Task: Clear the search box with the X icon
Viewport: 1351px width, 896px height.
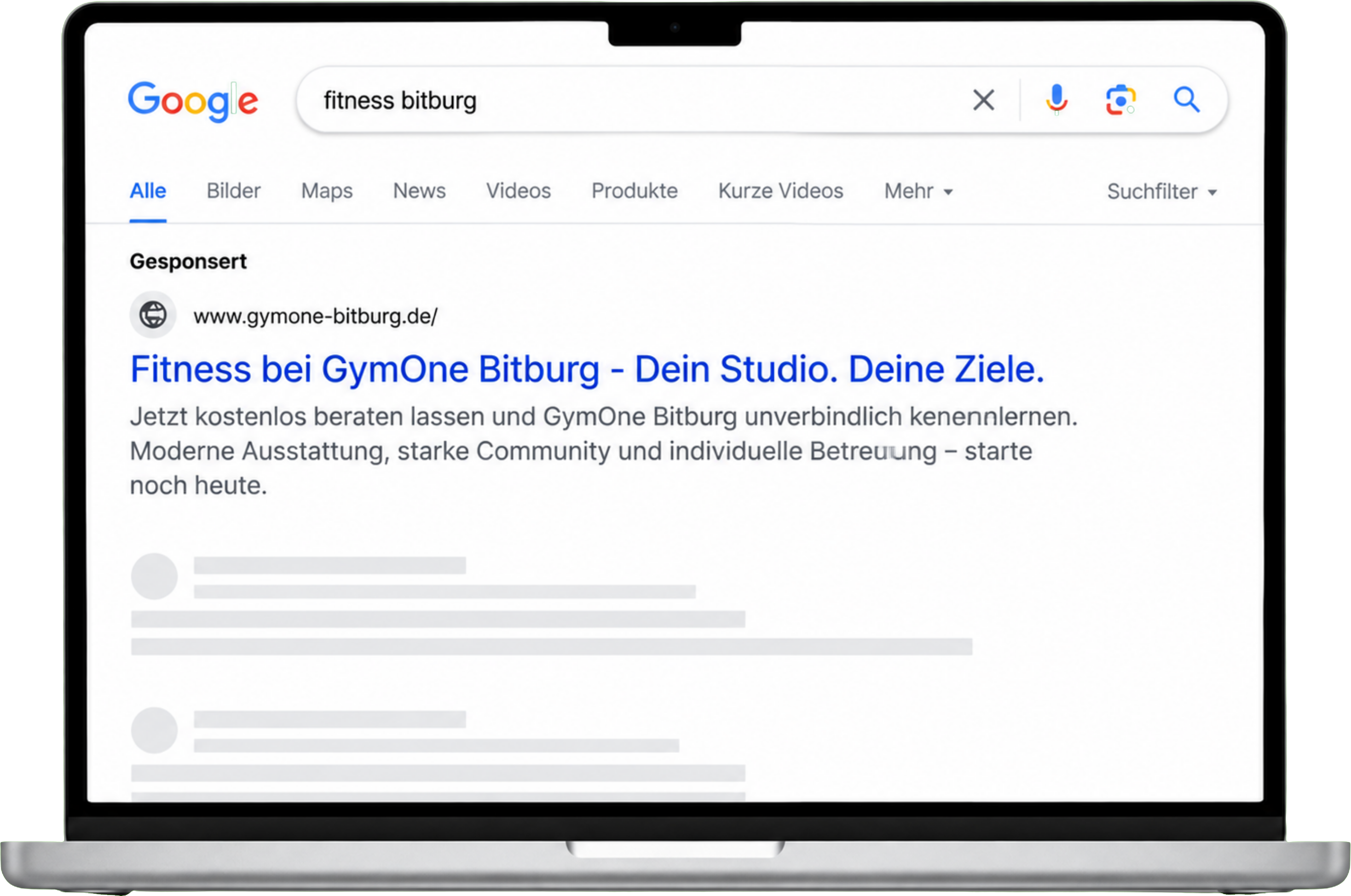Action: (983, 100)
